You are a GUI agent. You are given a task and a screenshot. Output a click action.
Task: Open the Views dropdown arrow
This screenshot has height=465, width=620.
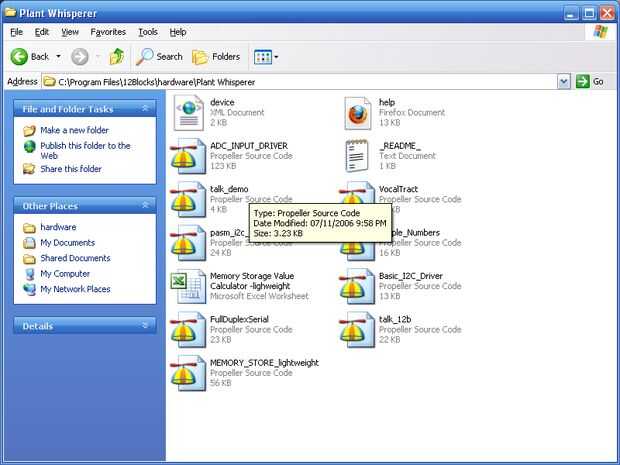point(276,57)
